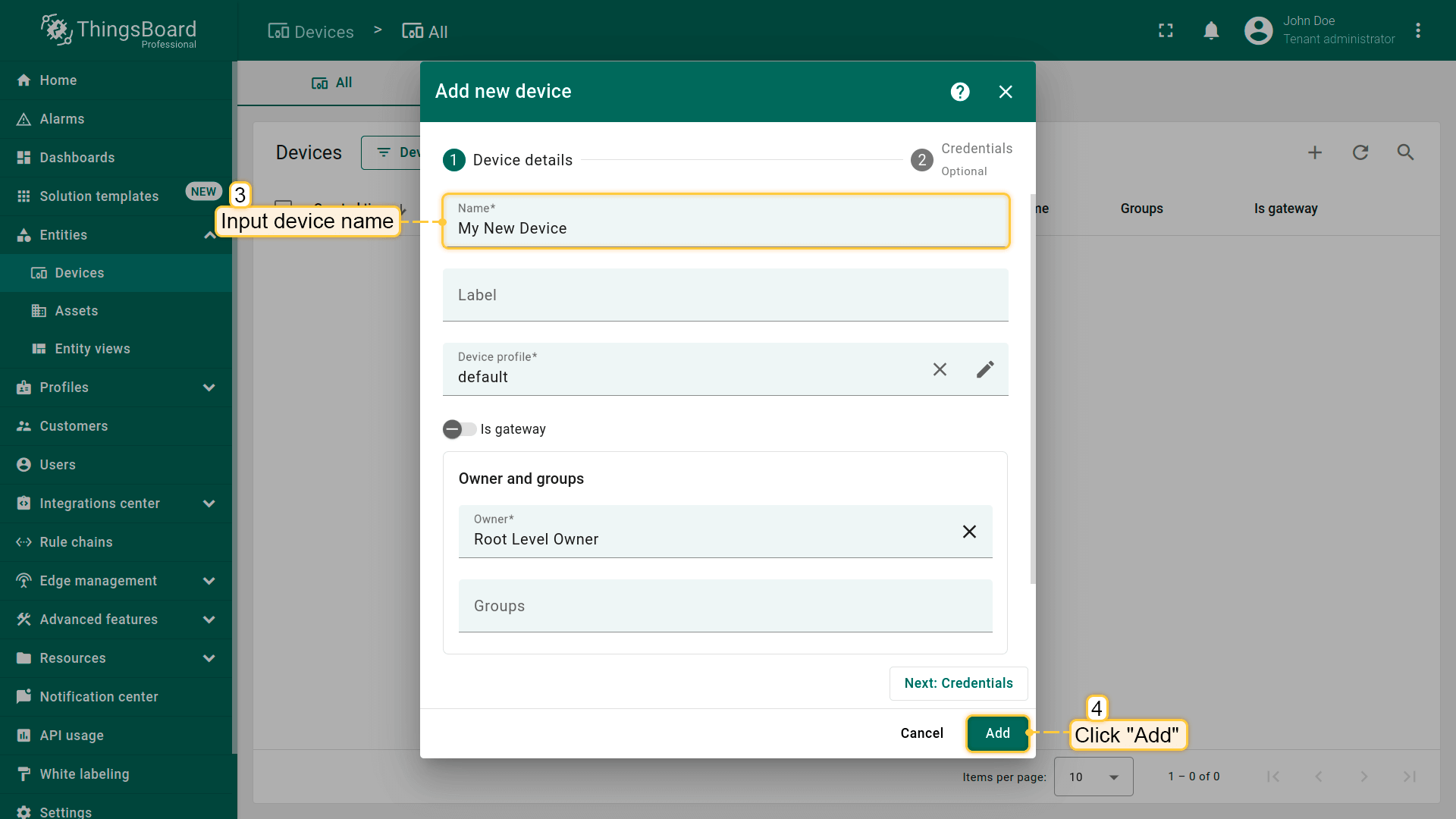
Task: Open the items per page dropdown
Action: [1094, 777]
